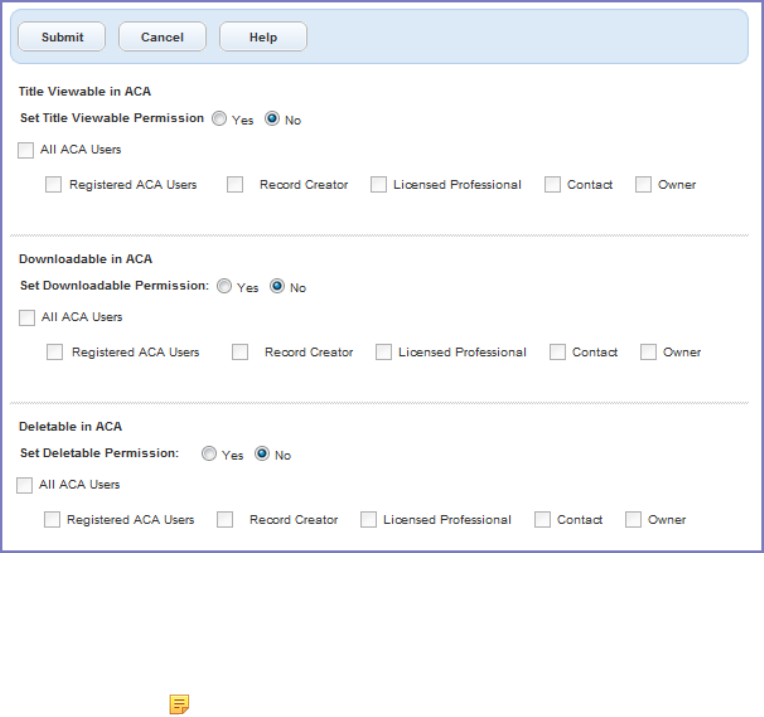Click the 'Title Viewable in ACA' heading
Screen dimensions: 764x717
(85, 92)
